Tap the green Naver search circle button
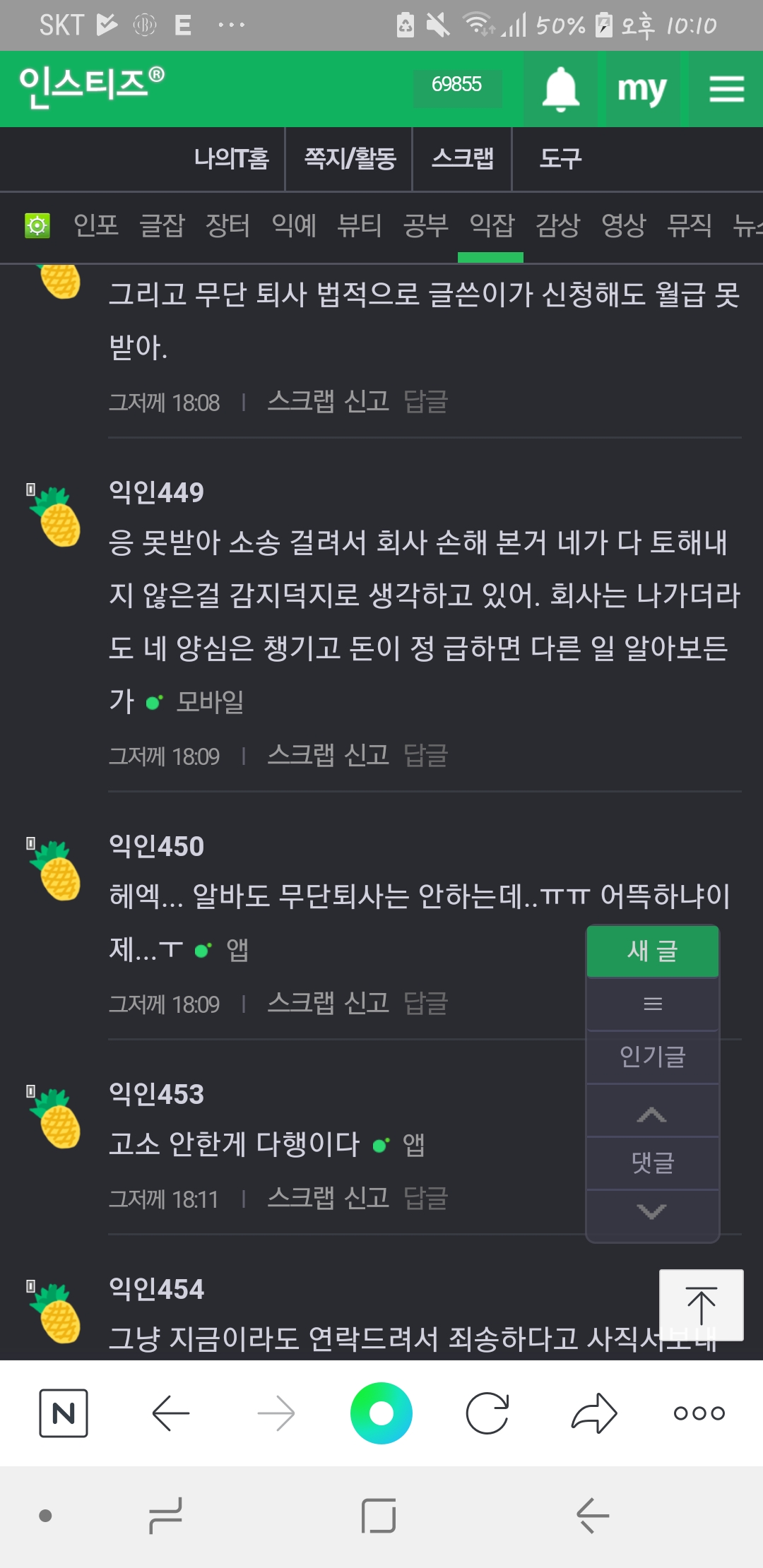Screen dimensions: 763x1568 pyautogui.click(x=381, y=1413)
